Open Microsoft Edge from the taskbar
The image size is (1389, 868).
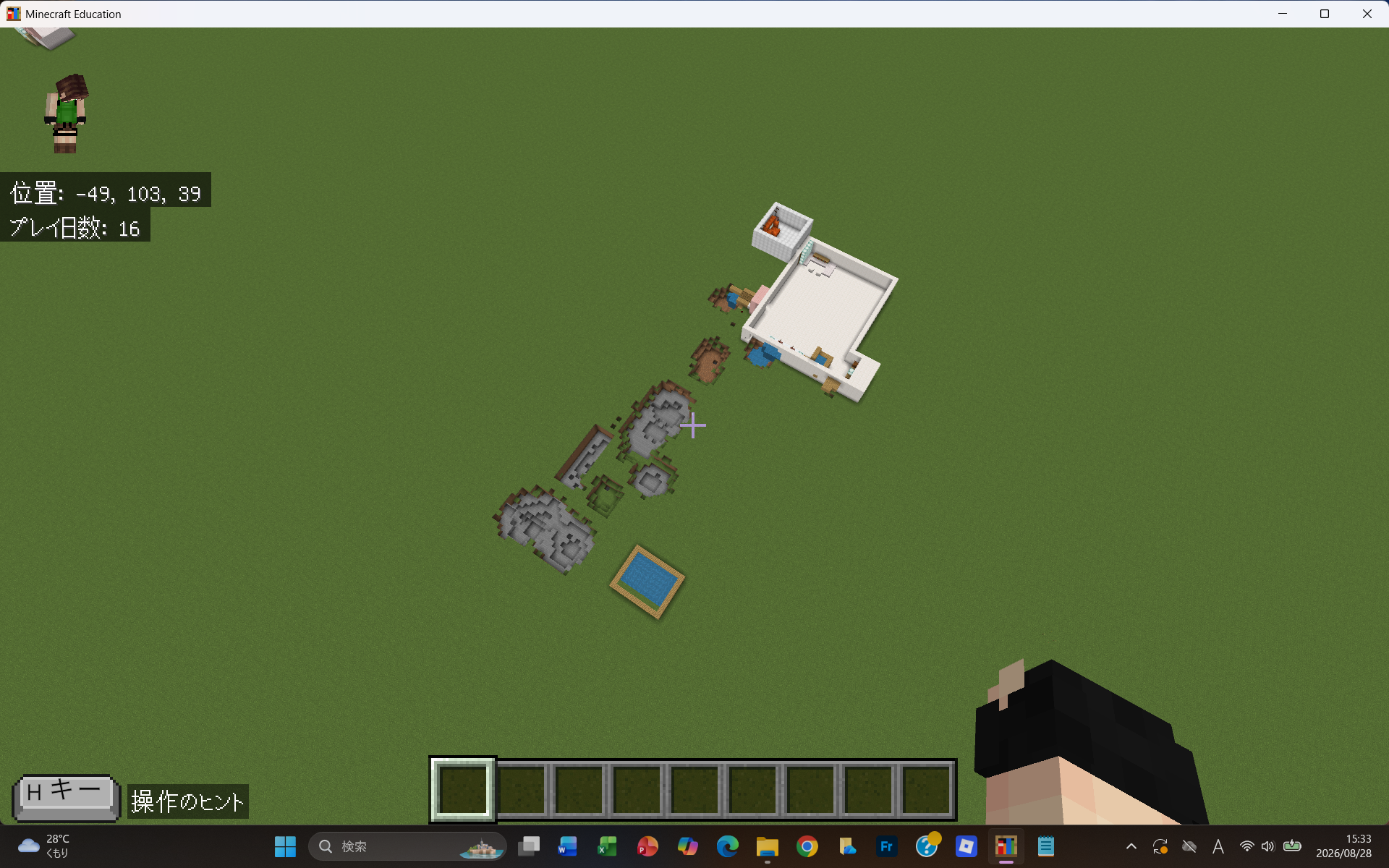click(x=727, y=846)
